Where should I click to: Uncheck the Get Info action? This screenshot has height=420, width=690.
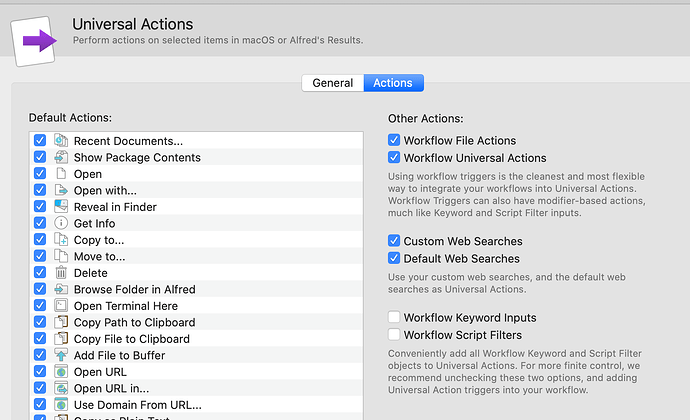coord(40,223)
